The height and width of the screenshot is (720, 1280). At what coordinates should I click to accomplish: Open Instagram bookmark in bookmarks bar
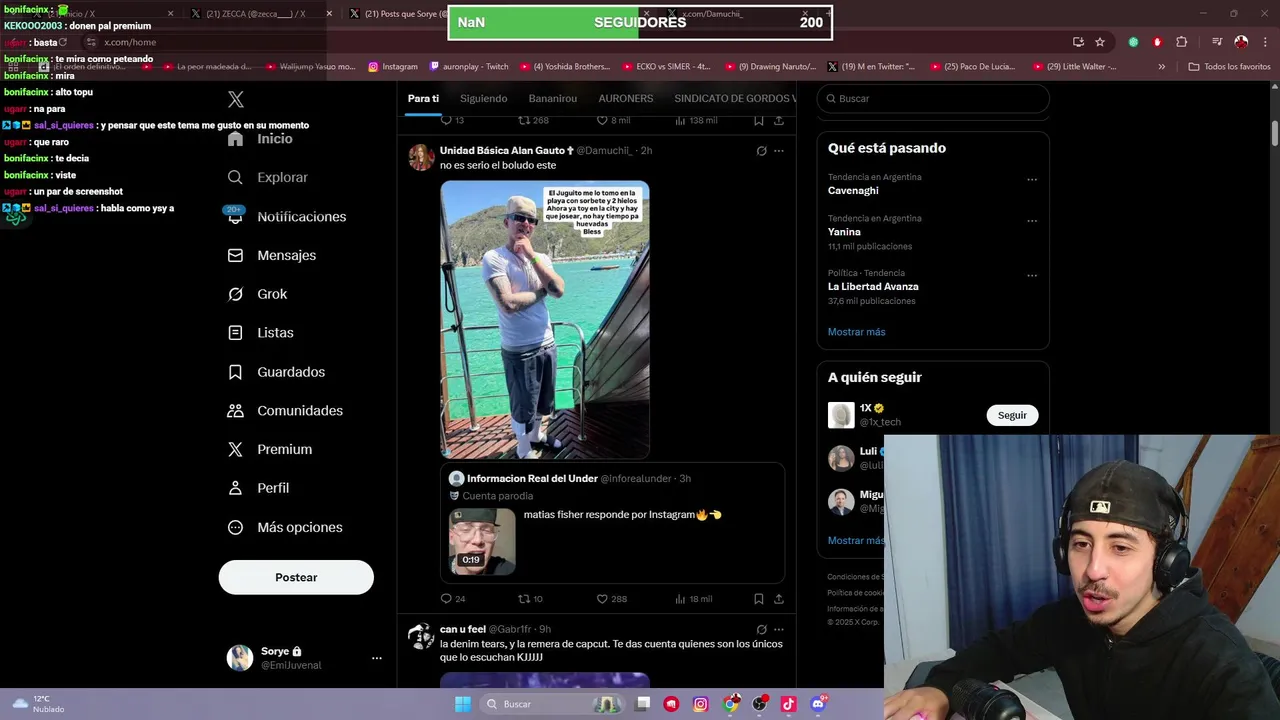[393, 67]
